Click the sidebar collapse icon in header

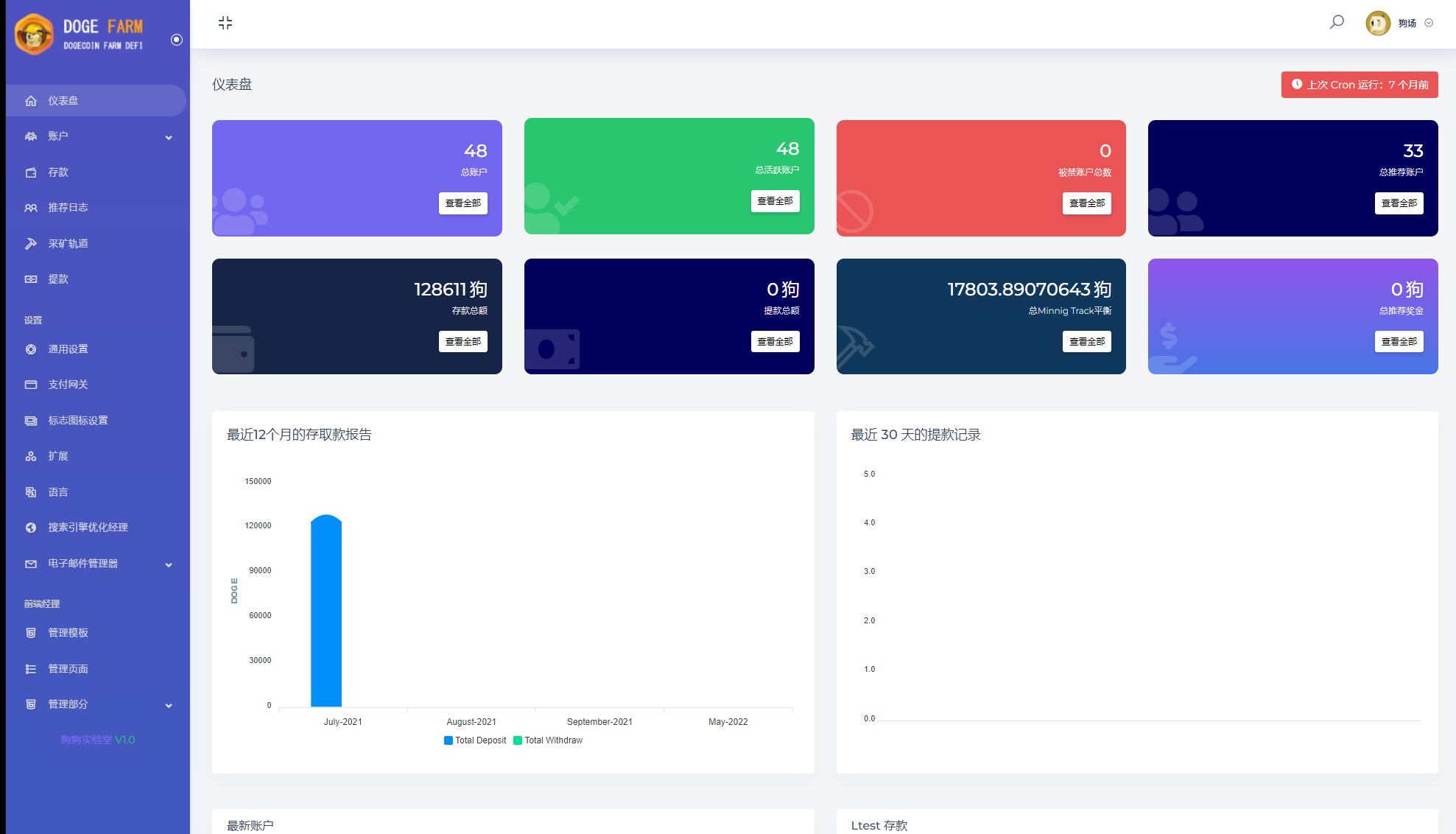coord(225,23)
